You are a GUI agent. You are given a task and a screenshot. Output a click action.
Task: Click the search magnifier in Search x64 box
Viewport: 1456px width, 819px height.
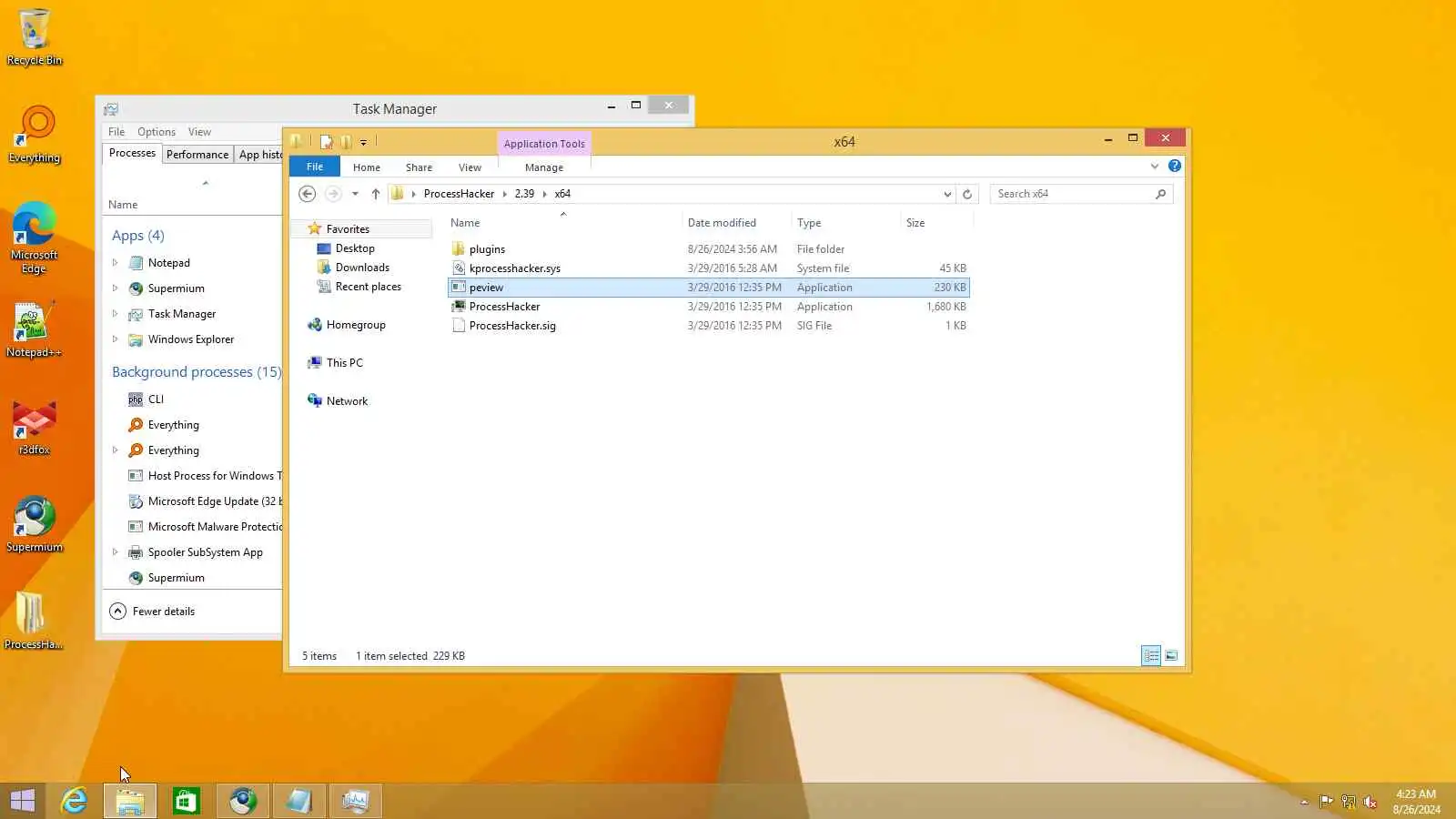point(1160,194)
